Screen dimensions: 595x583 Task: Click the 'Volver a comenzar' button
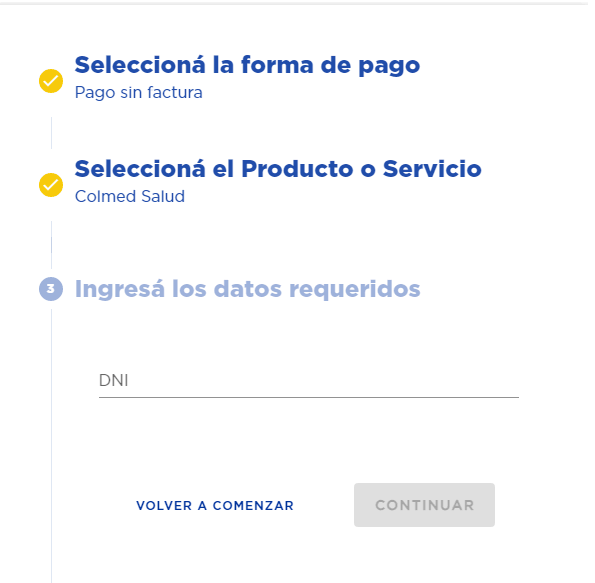(x=215, y=506)
